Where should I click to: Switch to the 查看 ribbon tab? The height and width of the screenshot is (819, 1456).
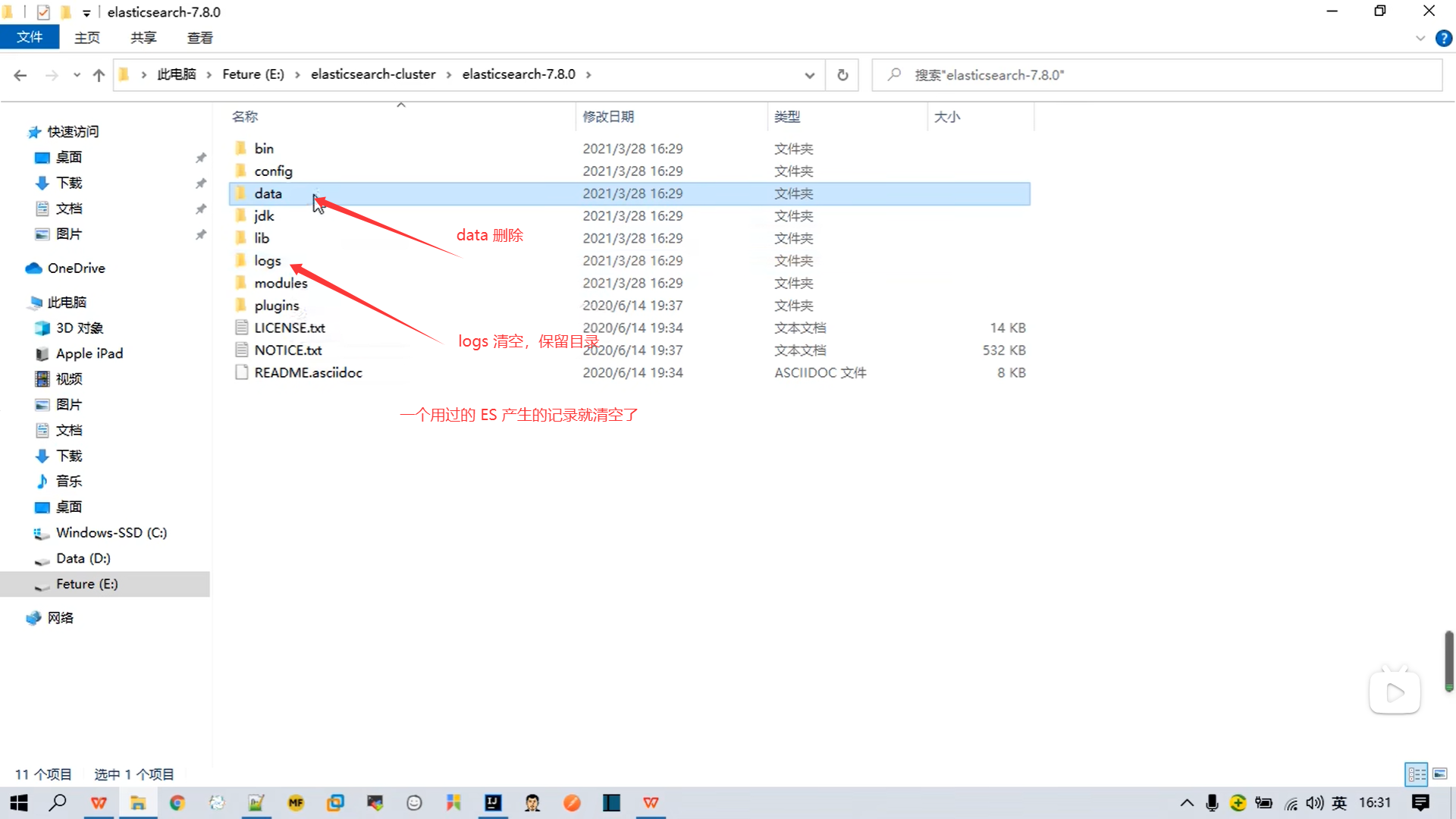pos(199,37)
